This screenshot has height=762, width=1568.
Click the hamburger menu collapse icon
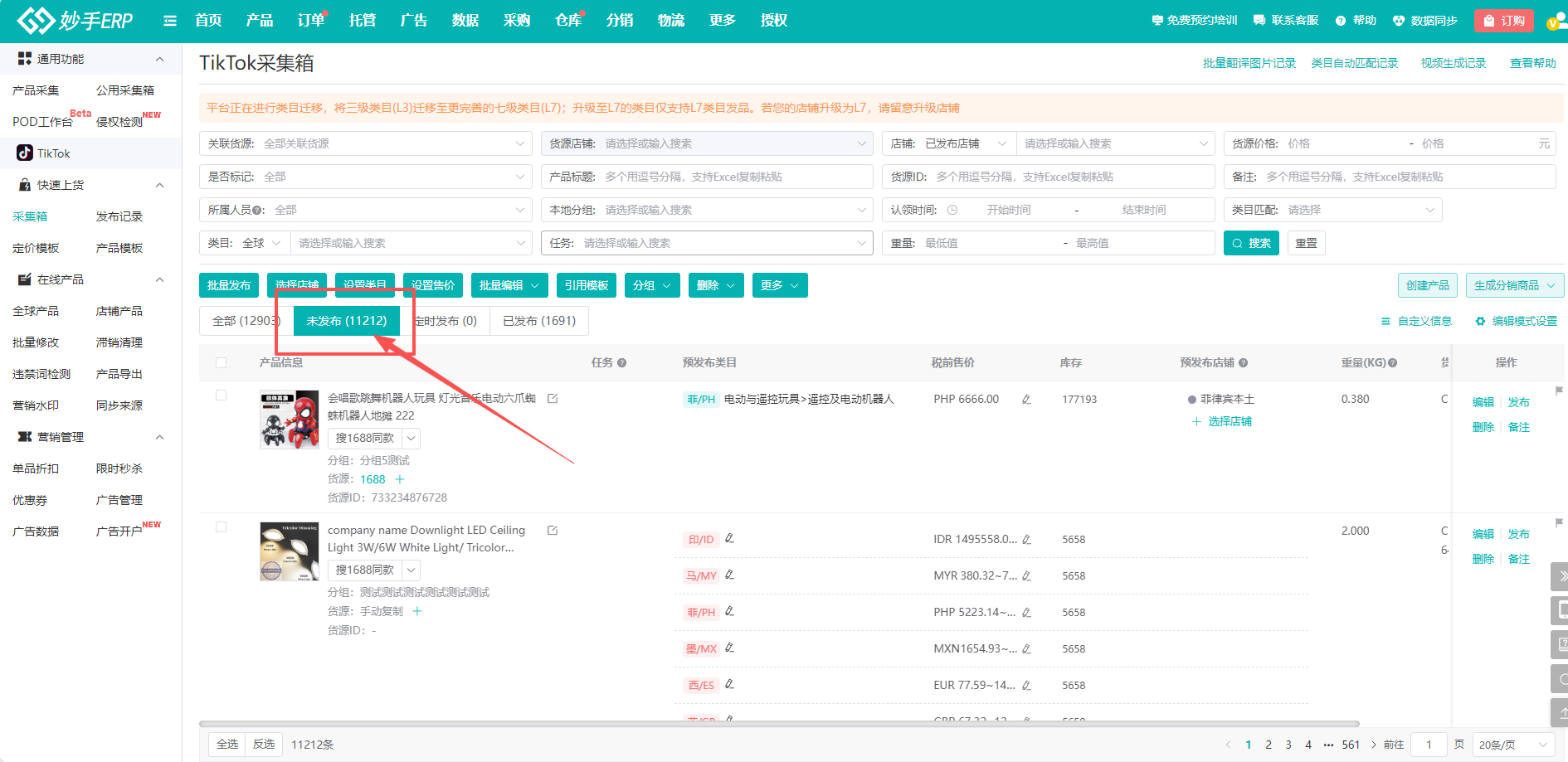[x=170, y=21]
